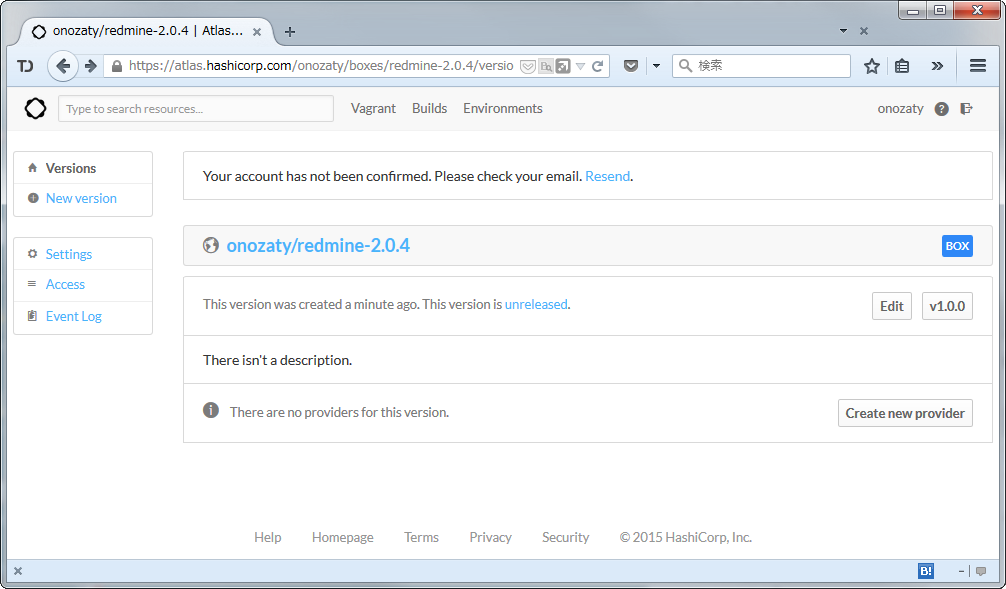The image size is (1006, 589).
Task: Open the Firefox hamburger menu
Action: (x=978, y=65)
